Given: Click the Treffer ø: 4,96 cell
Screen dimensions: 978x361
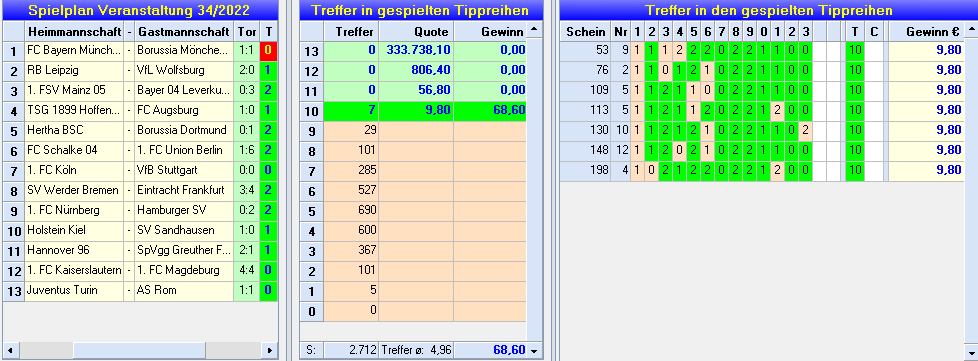Looking at the screenshot, I should (416, 350).
